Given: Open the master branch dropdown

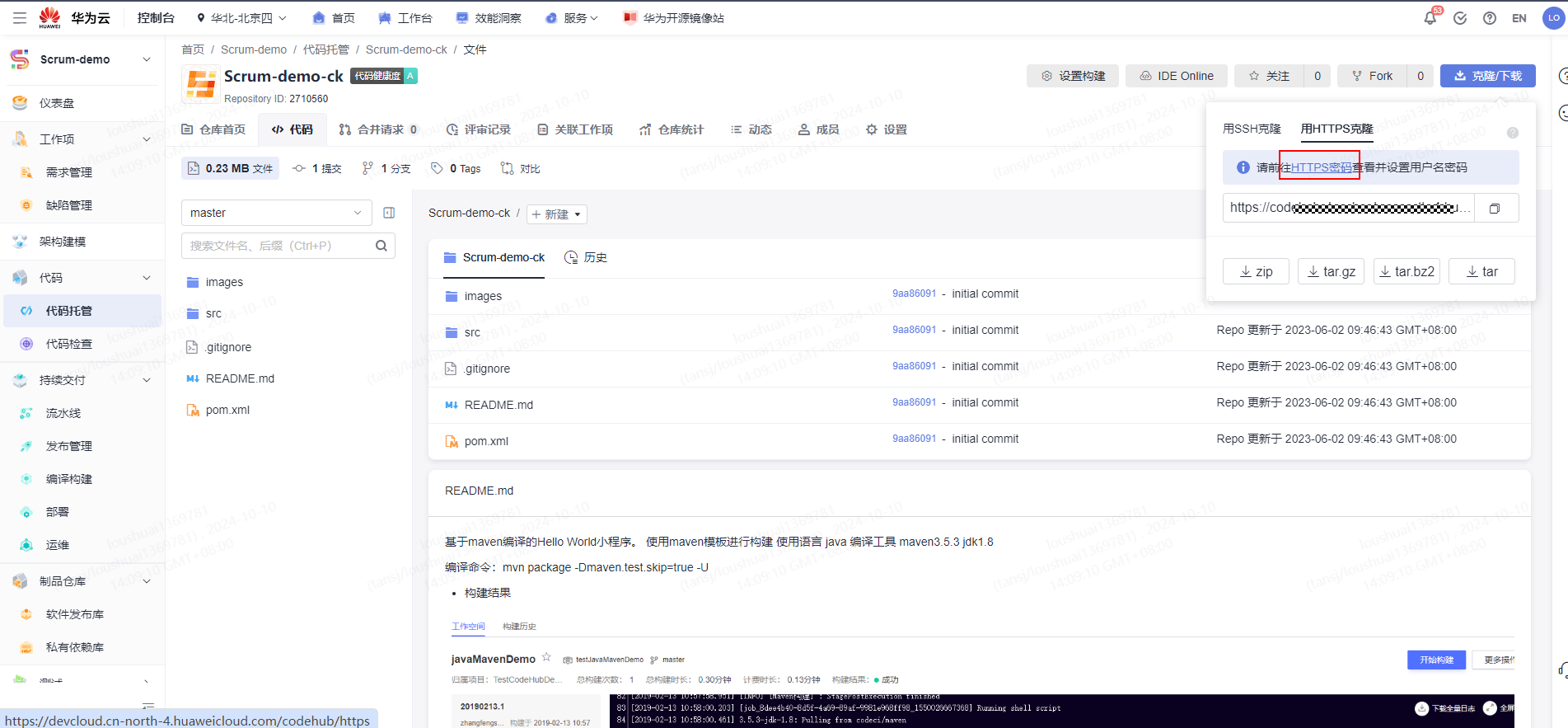Looking at the screenshot, I should [276, 213].
